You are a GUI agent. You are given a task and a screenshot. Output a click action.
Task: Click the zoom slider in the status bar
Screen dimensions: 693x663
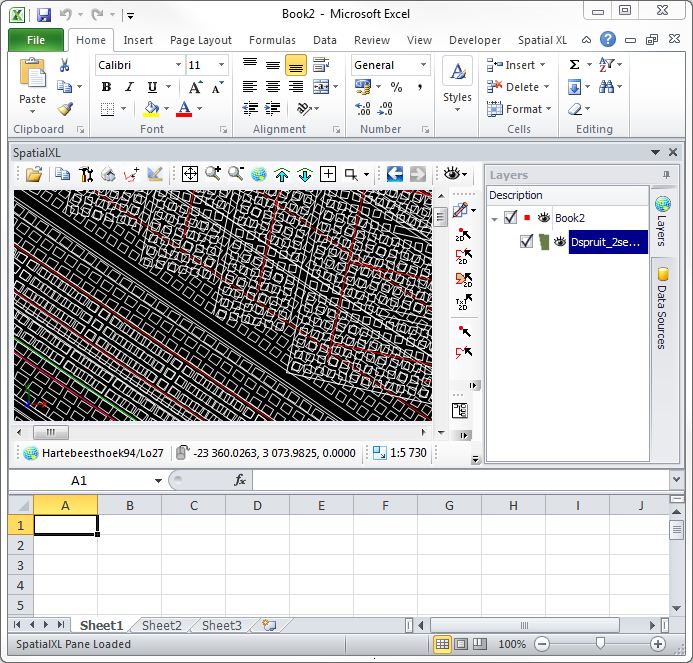[x=599, y=645]
